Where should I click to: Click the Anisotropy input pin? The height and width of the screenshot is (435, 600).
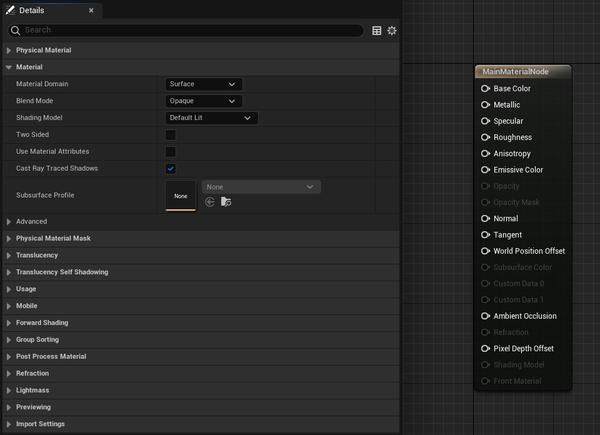(485, 154)
